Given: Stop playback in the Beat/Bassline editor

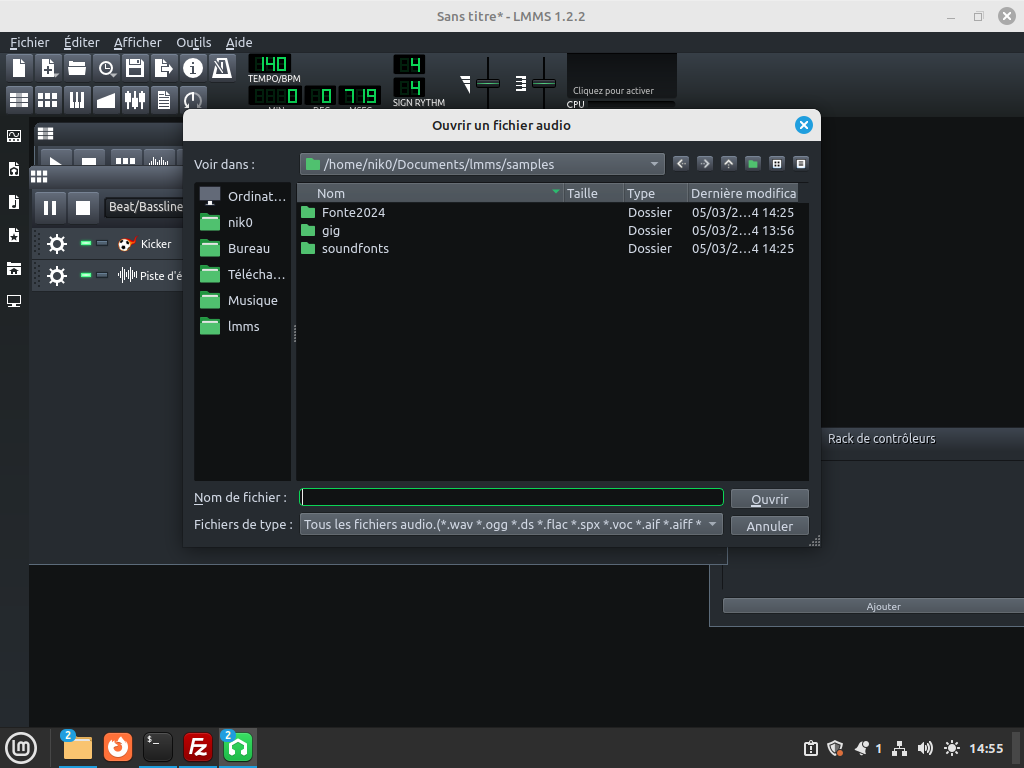Looking at the screenshot, I should [x=83, y=208].
